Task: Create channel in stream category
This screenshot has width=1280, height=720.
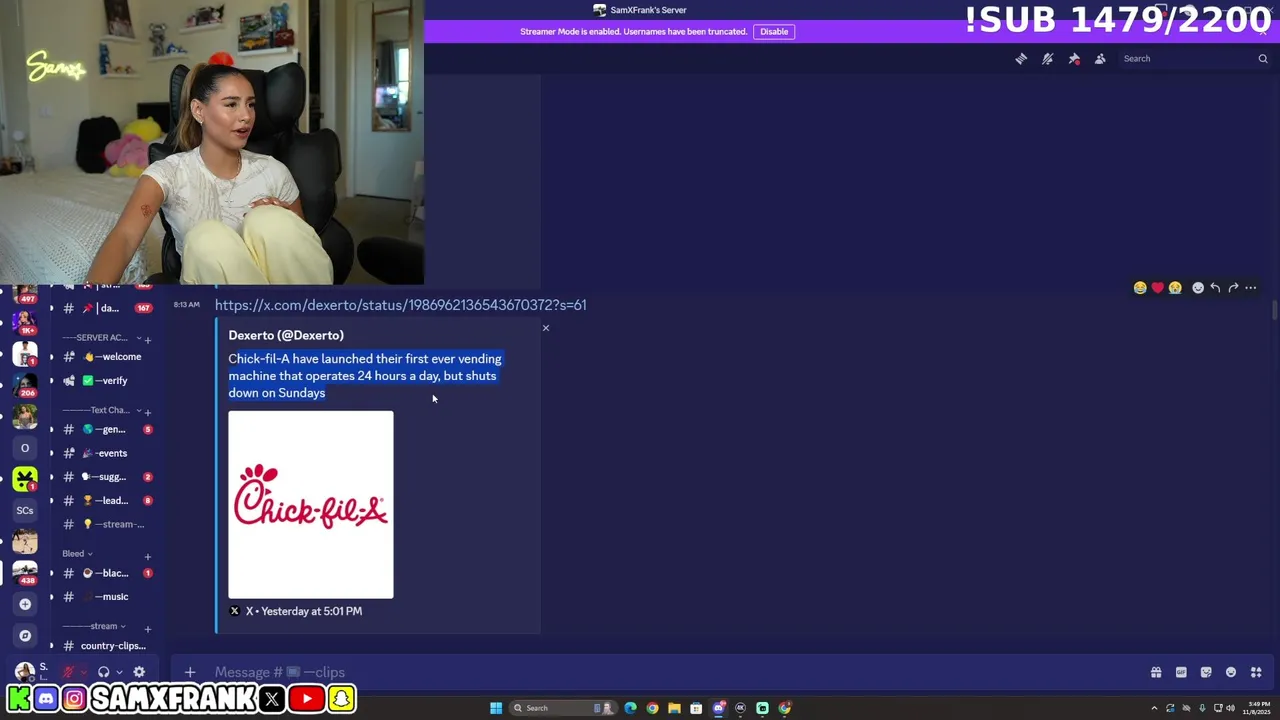Action: click(x=148, y=628)
